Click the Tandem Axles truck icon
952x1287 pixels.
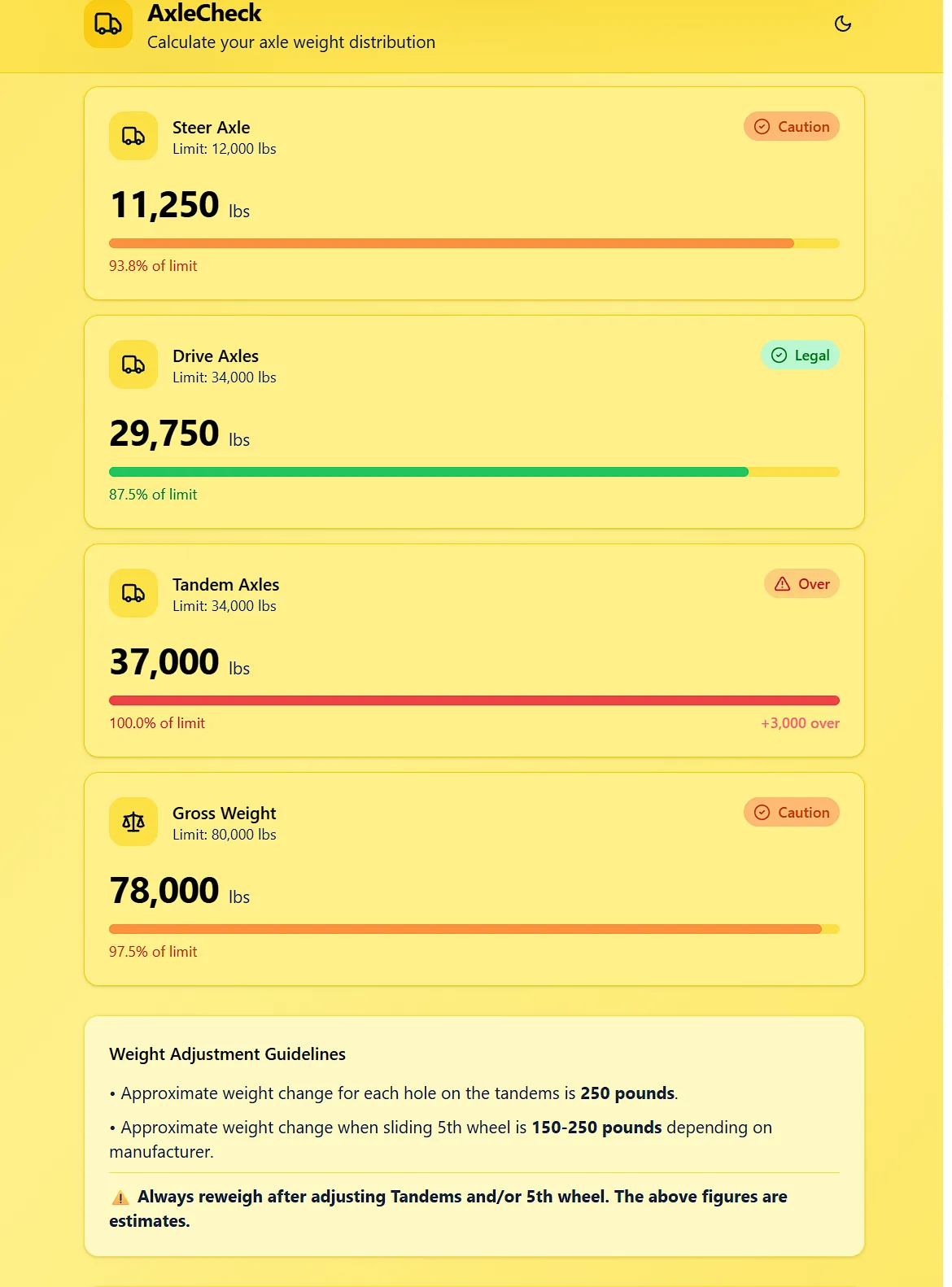(133, 593)
